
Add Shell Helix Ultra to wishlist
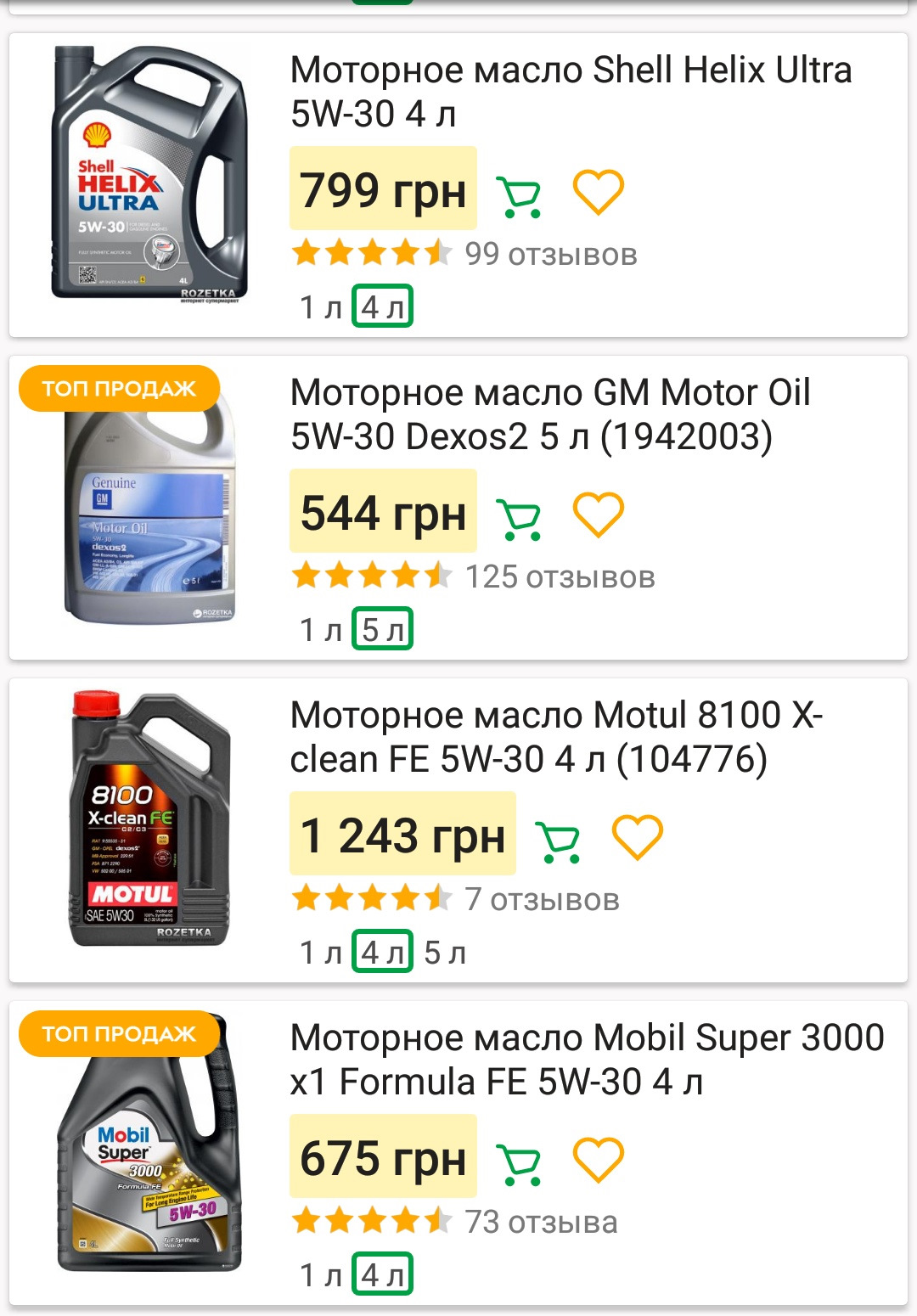click(599, 191)
